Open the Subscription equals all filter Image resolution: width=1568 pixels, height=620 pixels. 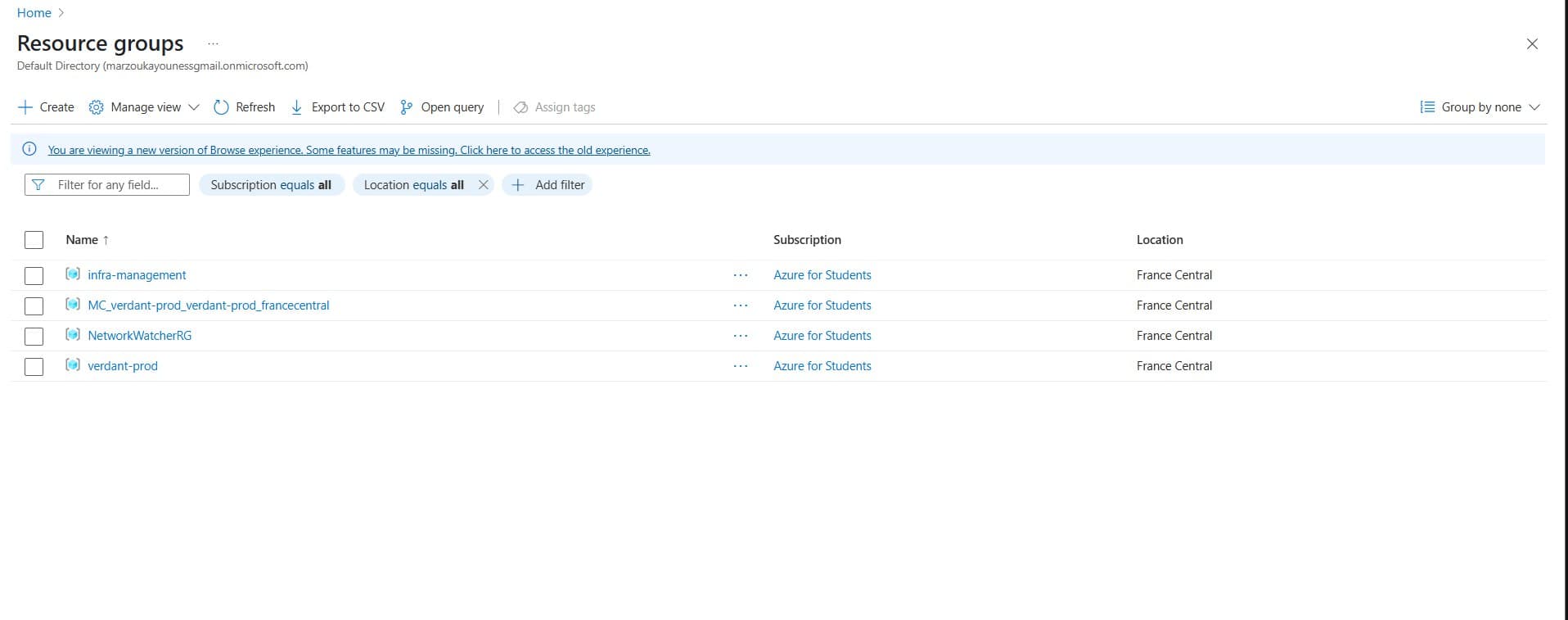click(271, 185)
